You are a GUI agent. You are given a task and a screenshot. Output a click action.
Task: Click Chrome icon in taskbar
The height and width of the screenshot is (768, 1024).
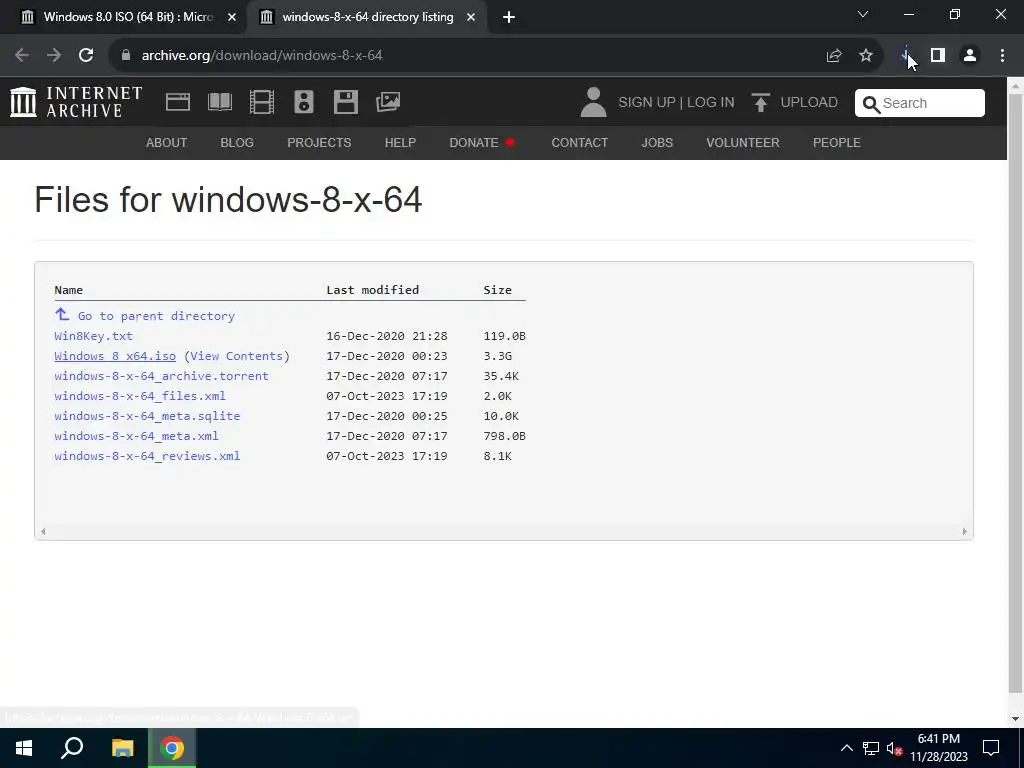[172, 748]
